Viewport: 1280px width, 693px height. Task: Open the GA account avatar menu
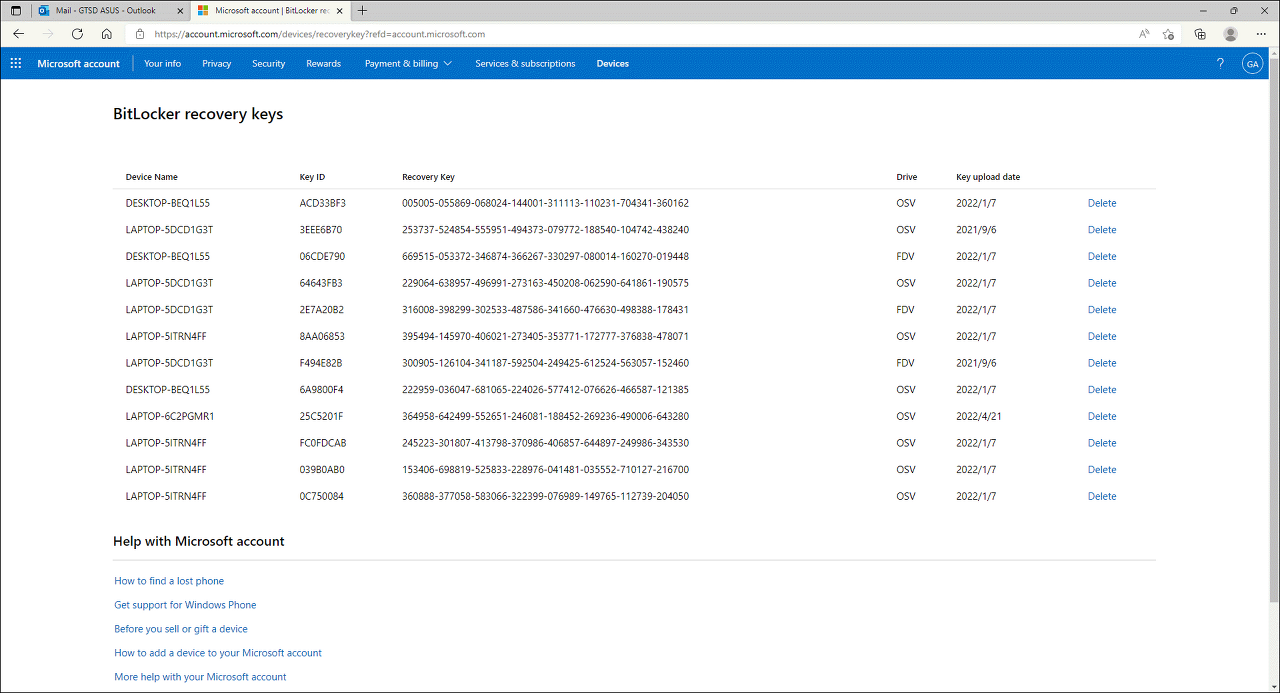(1252, 63)
